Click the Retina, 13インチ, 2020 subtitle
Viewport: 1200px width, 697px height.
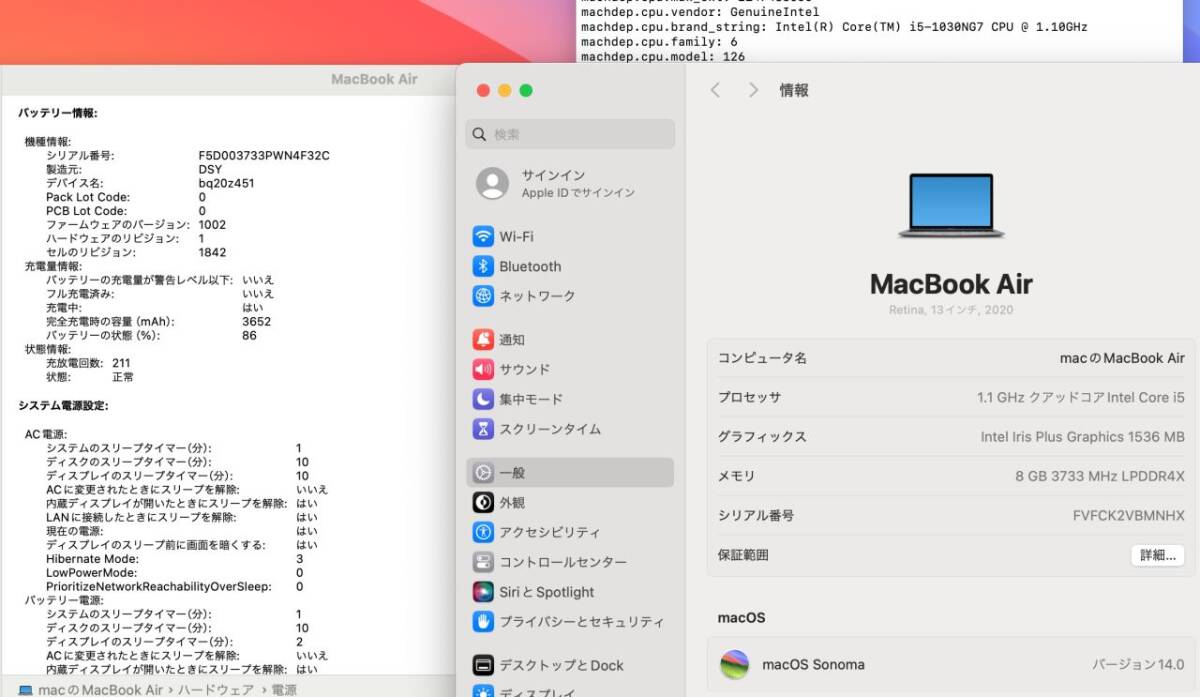pyautogui.click(x=951, y=310)
